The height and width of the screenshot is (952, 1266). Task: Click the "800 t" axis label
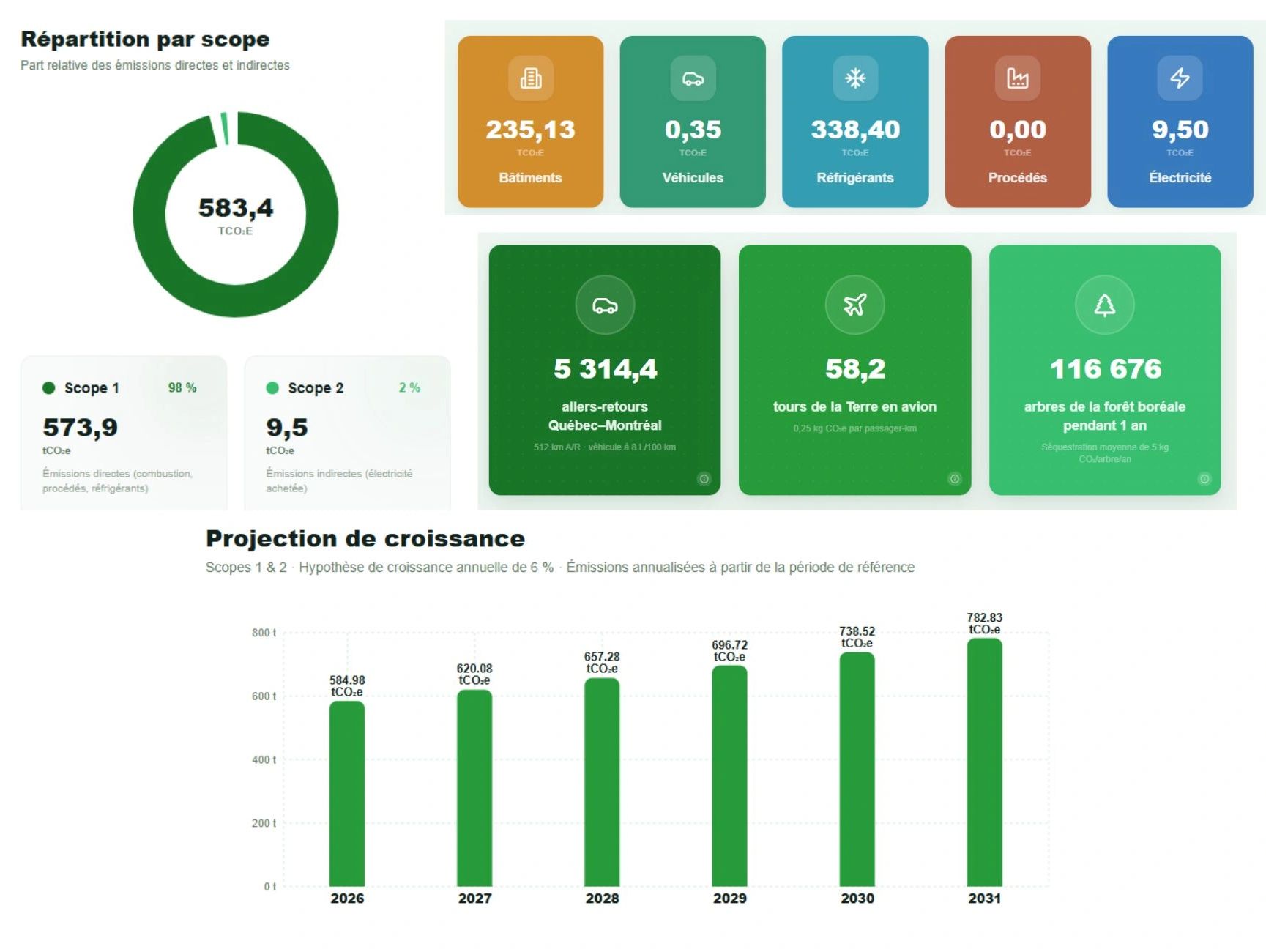click(x=264, y=633)
